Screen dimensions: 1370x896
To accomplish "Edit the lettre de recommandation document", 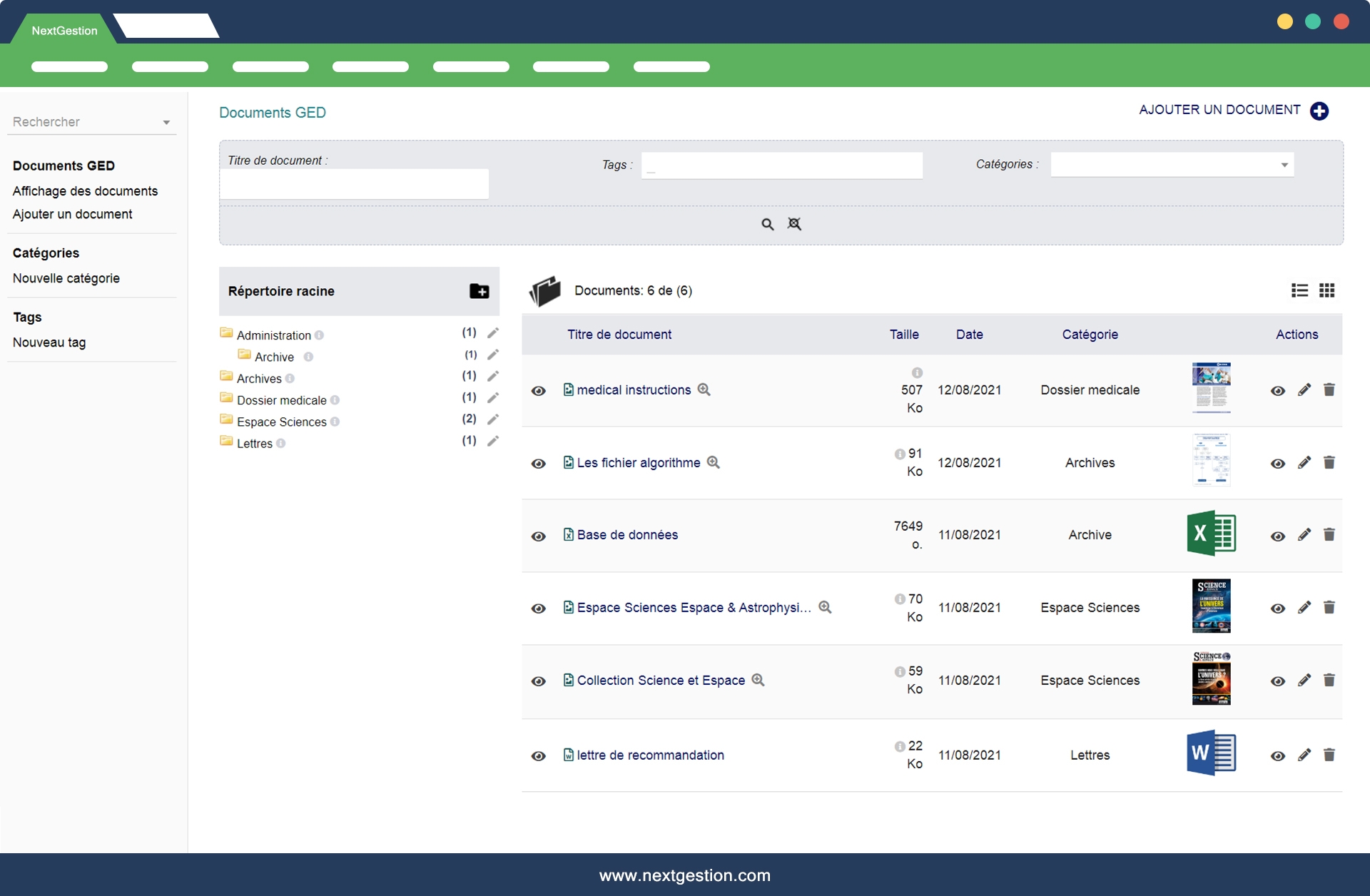I will point(1304,755).
